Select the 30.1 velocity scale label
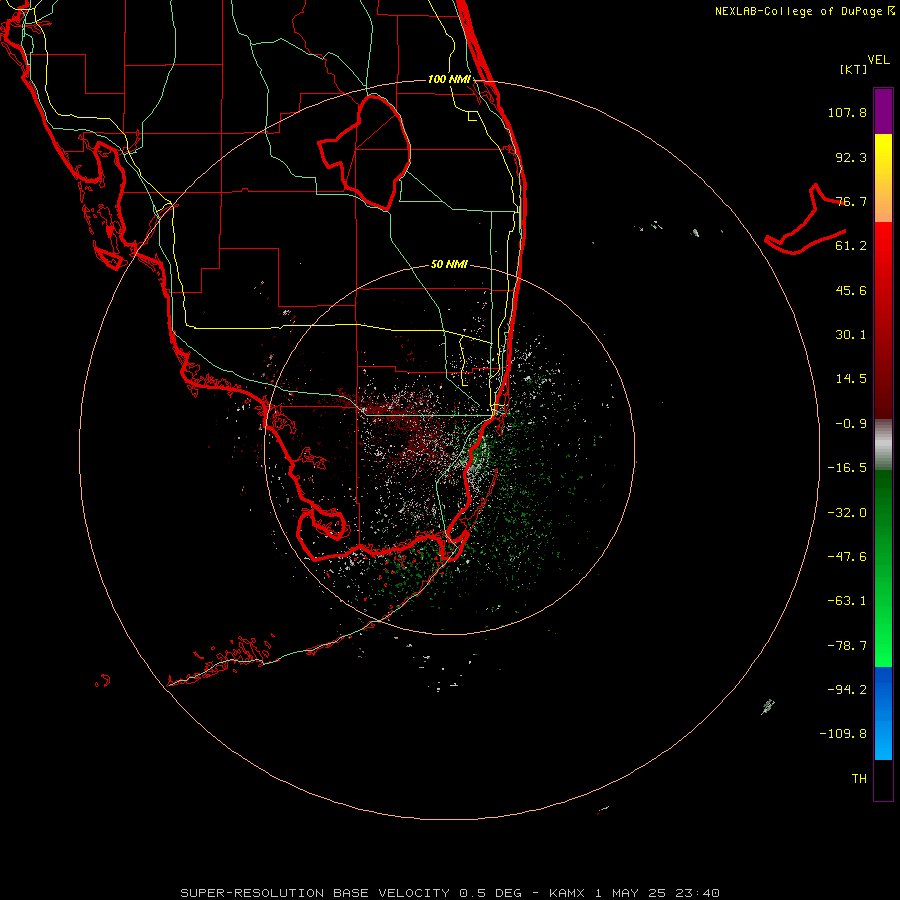The height and width of the screenshot is (900, 900). pos(851,335)
